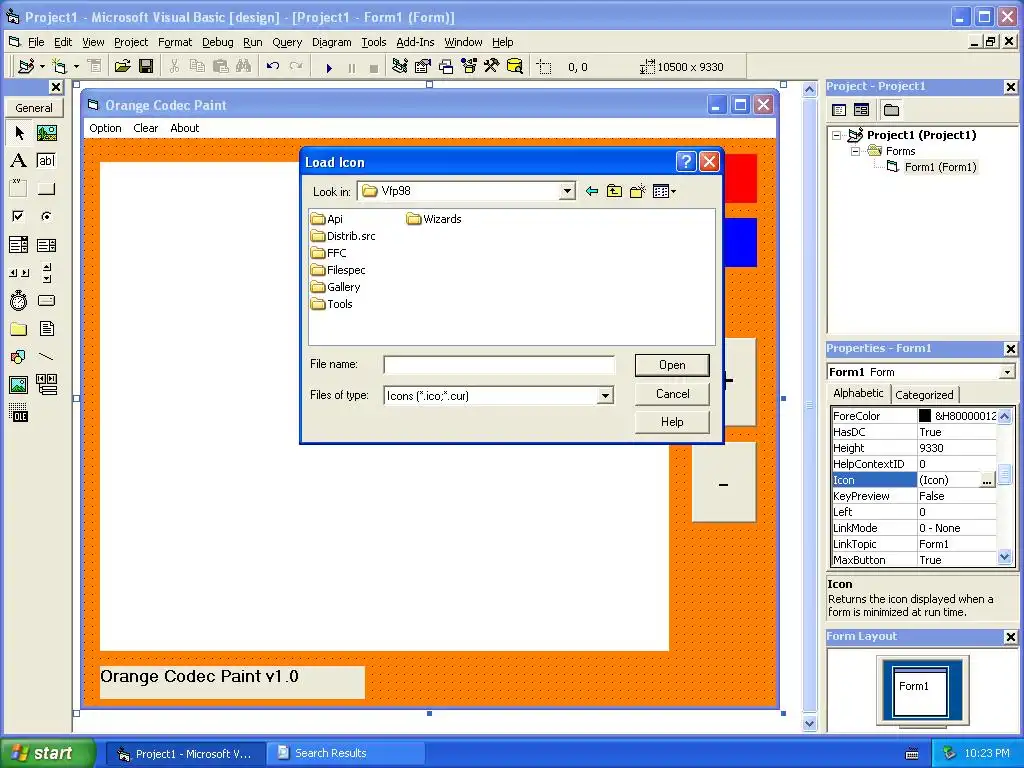Select the OptionButton control tool
Image resolution: width=1024 pixels, height=768 pixels.
click(x=46, y=216)
